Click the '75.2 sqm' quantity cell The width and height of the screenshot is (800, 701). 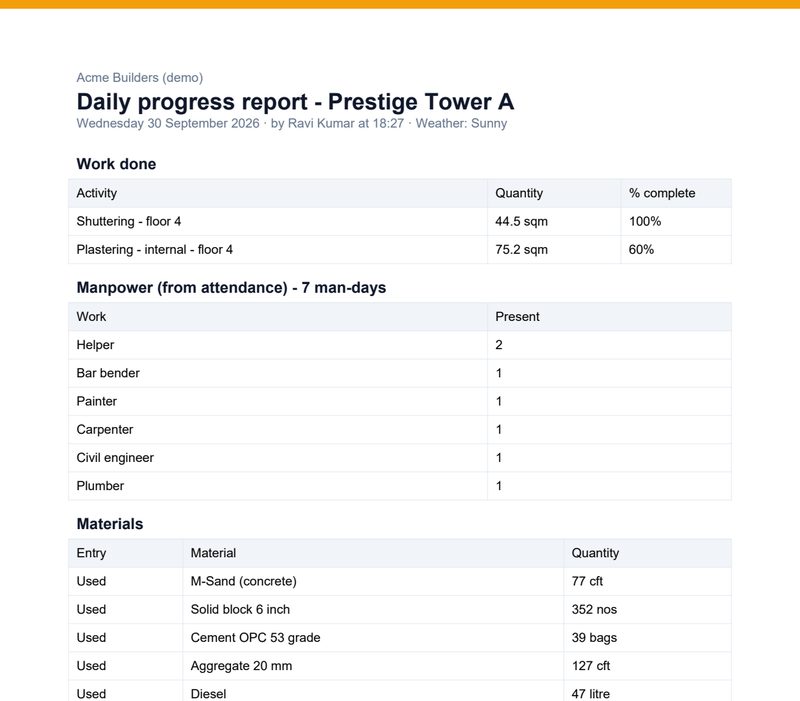point(554,249)
